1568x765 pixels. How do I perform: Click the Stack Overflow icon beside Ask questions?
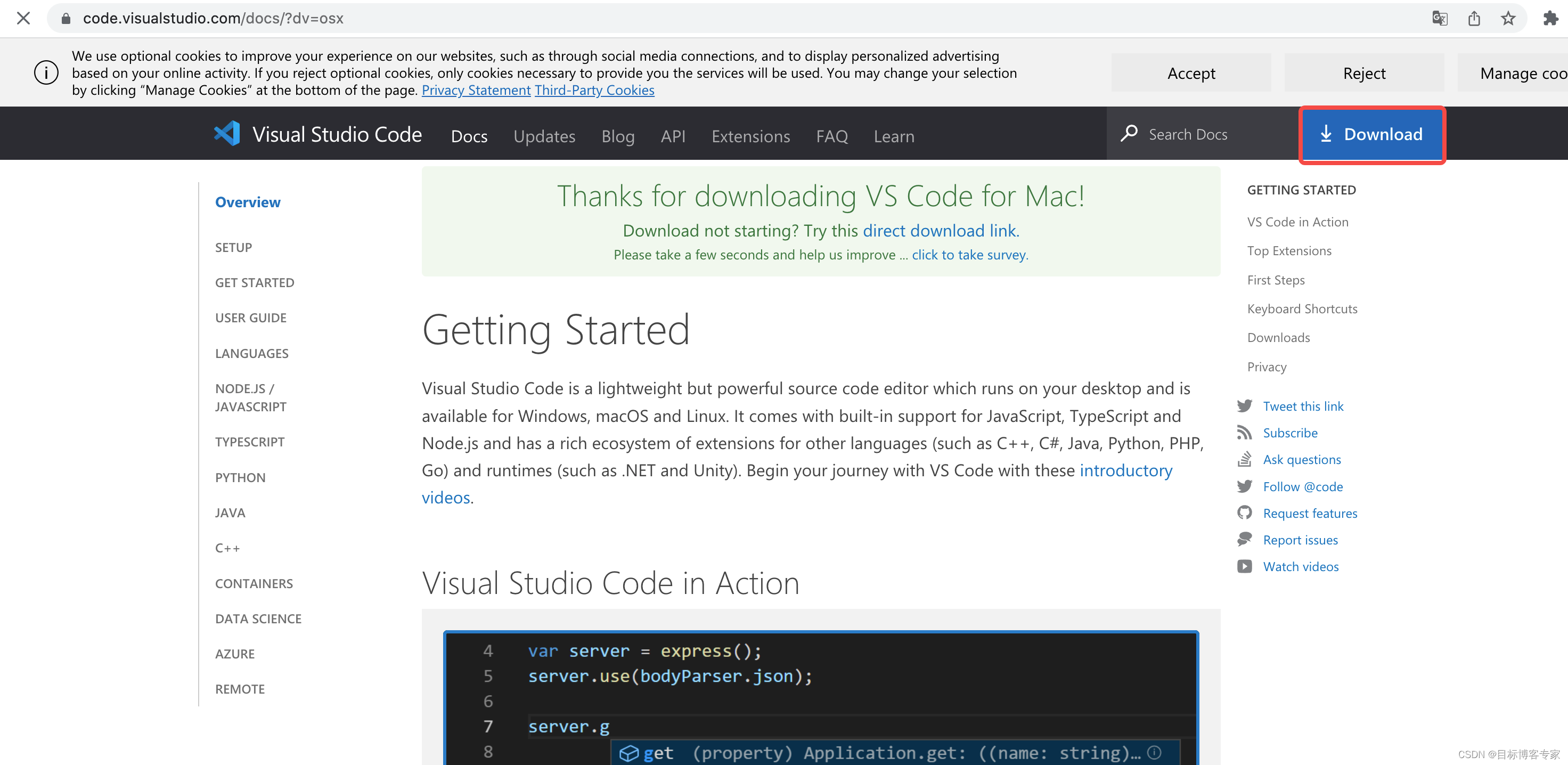(1245, 459)
